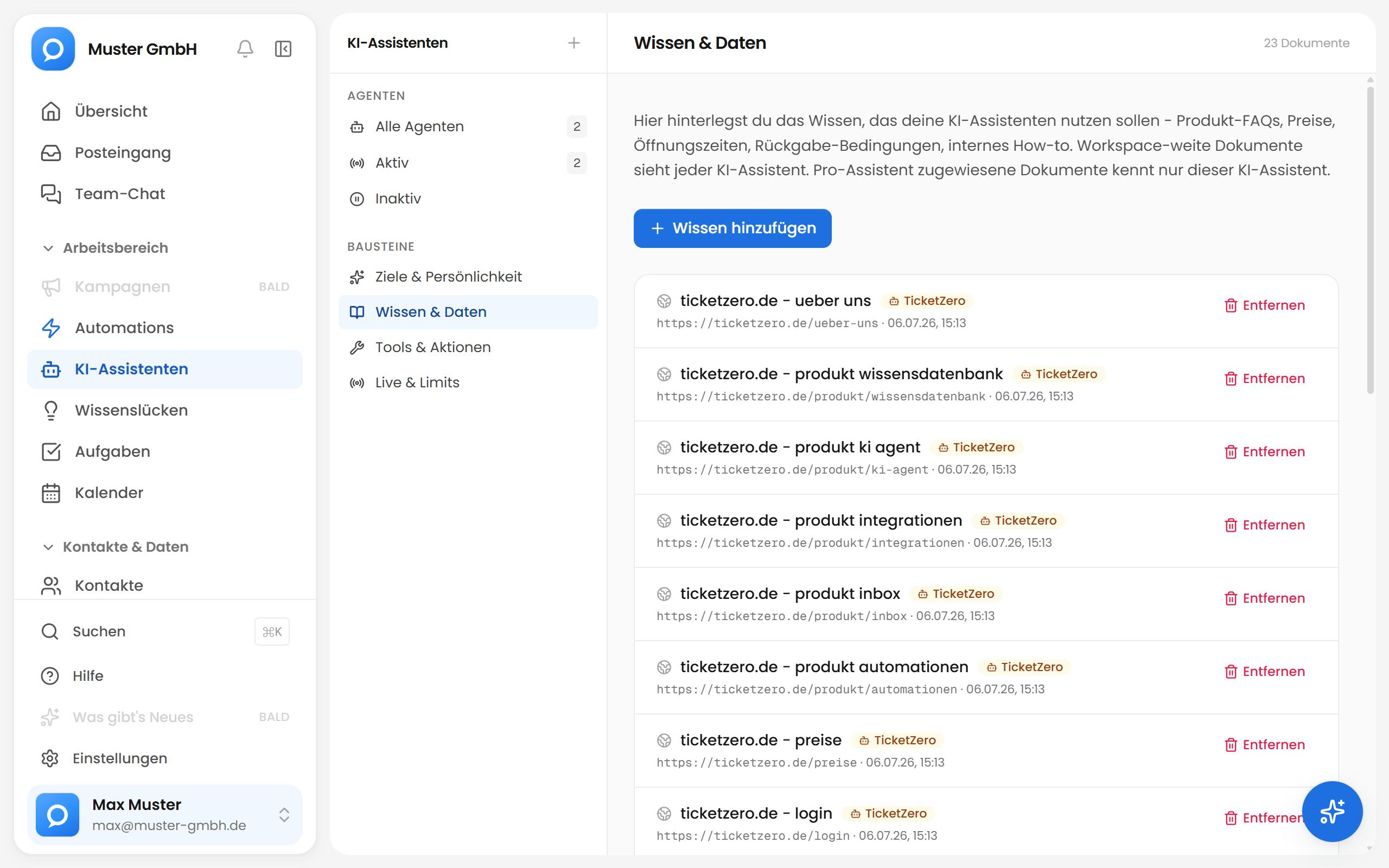Click globe icon of produkt integrationen document
This screenshot has width=1389, height=868.
click(664, 521)
